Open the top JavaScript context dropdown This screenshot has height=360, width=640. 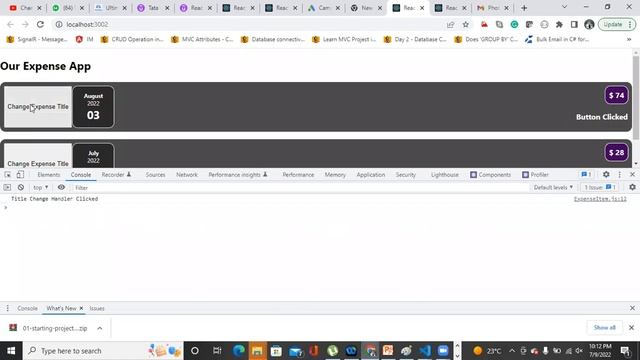pos(40,187)
